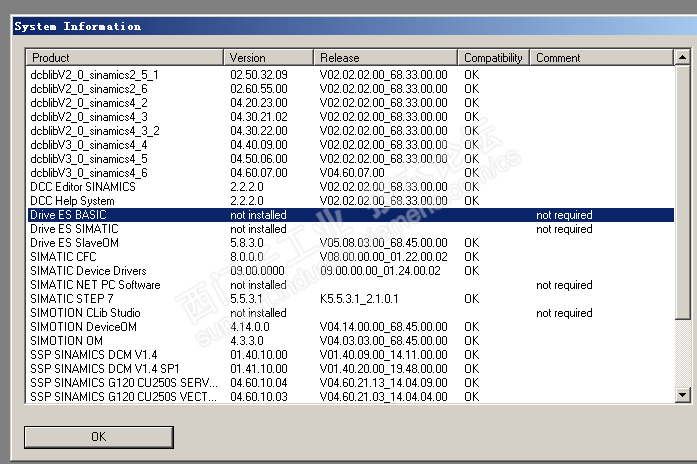This screenshot has height=464, width=697.
Task: Select SSP SINAMICS G120 CU250S SERV row
Action: 350,383
